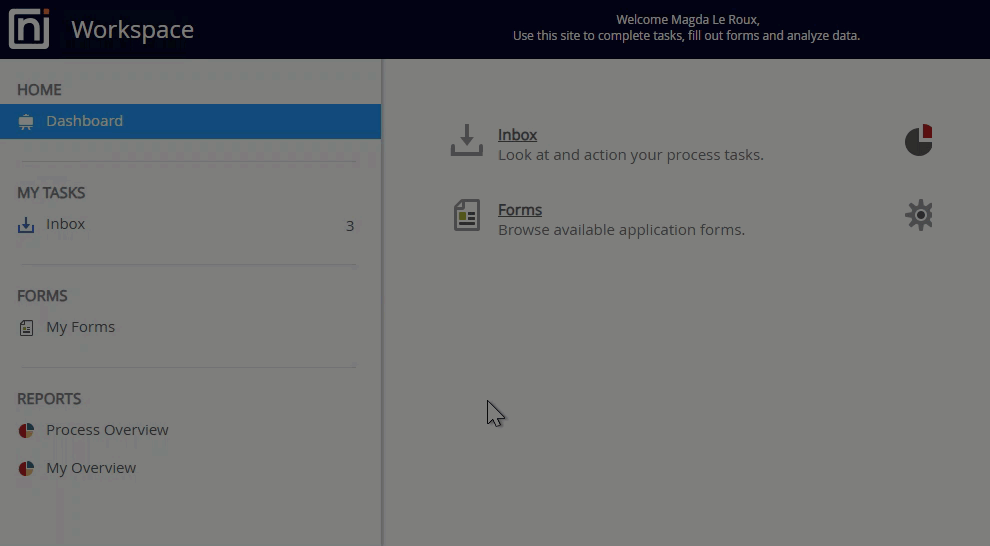Screen dimensions: 990x546
Task: Click the Process Overview pie chart icon
Action: click(x=26, y=430)
